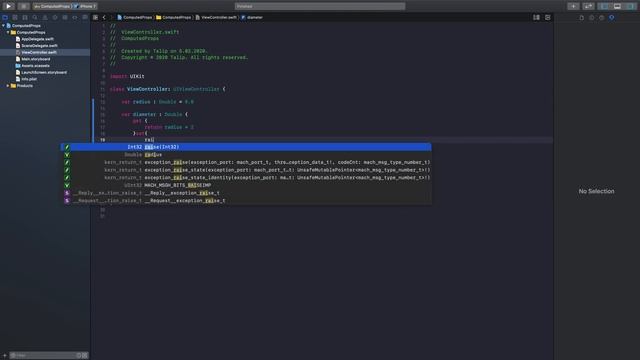Show the Source Control navigator
The height and width of the screenshot is (360, 640).
coord(15,18)
